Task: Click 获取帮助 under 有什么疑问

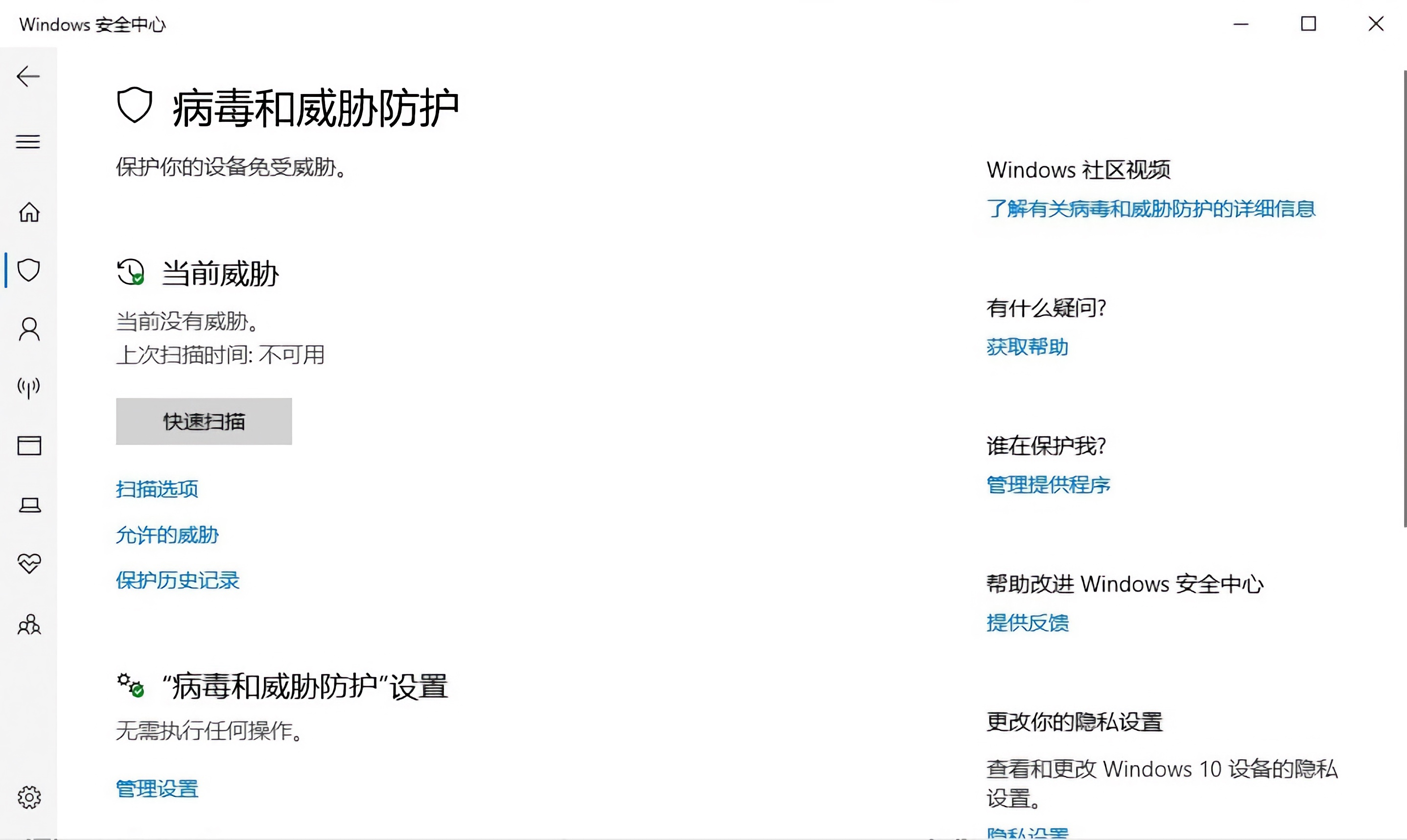Action: [1027, 348]
